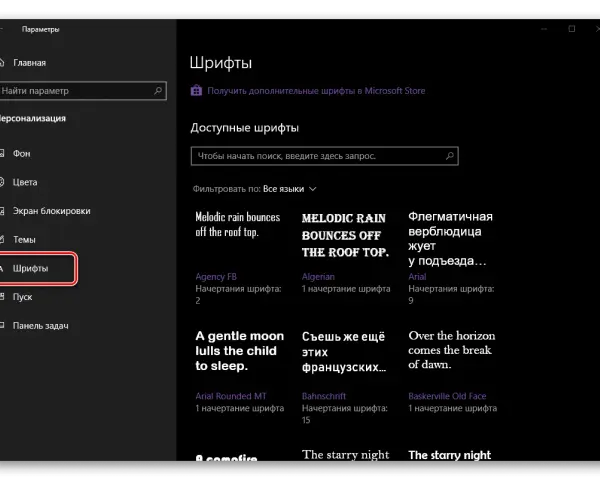The height and width of the screenshot is (480, 600).
Task: Open the Arial Rounded MT font card
Action: pos(240,372)
